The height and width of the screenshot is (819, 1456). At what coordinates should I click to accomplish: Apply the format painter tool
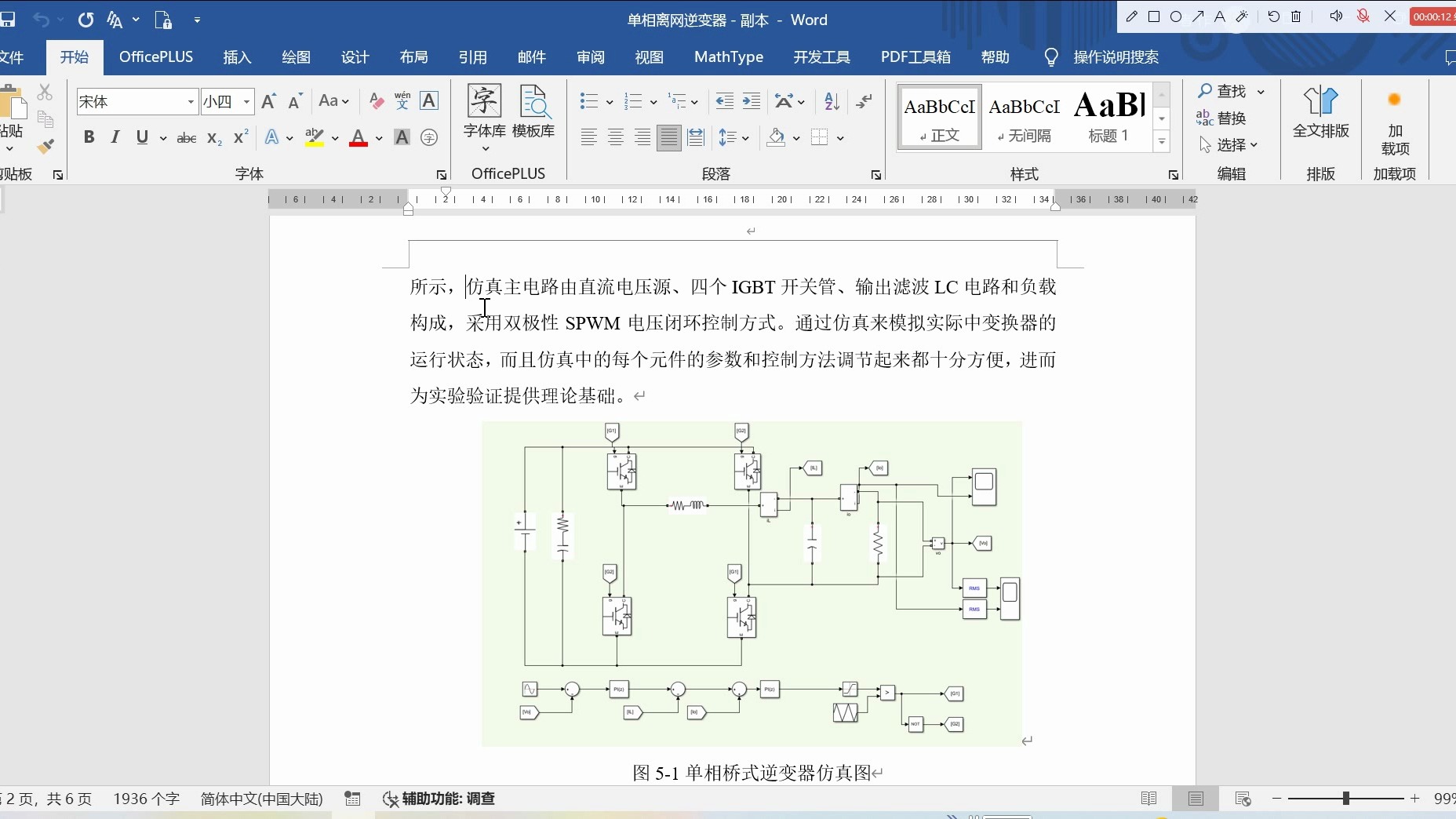[45, 147]
